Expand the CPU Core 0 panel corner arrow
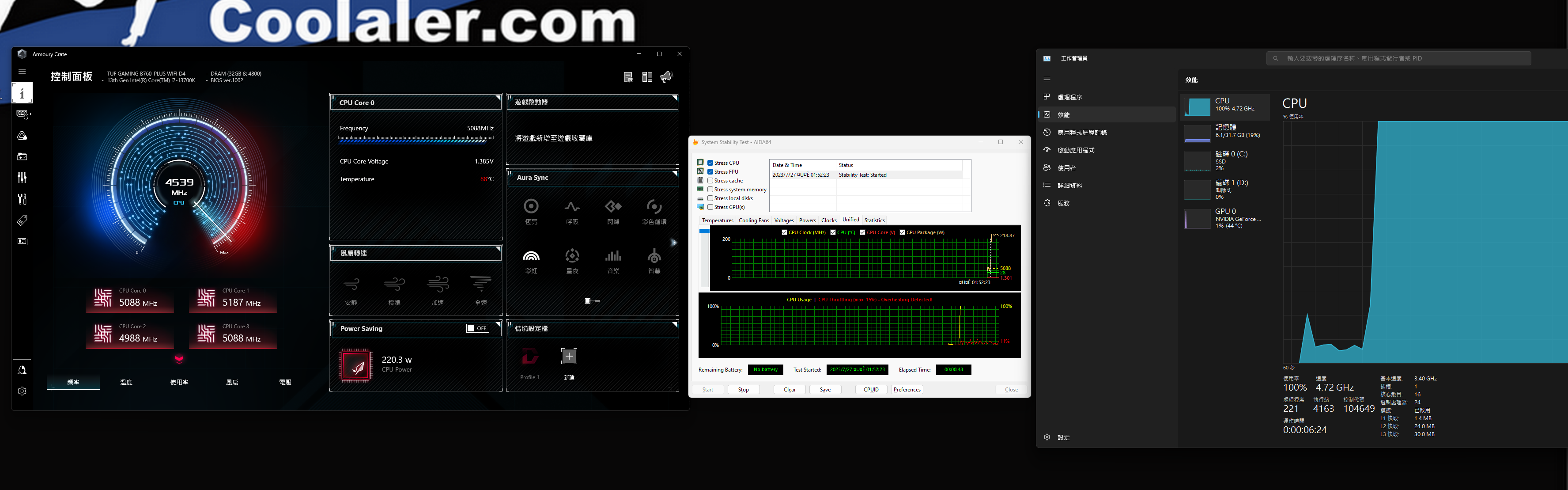Image resolution: width=1568 pixels, height=490 pixels. pyautogui.click(x=498, y=97)
